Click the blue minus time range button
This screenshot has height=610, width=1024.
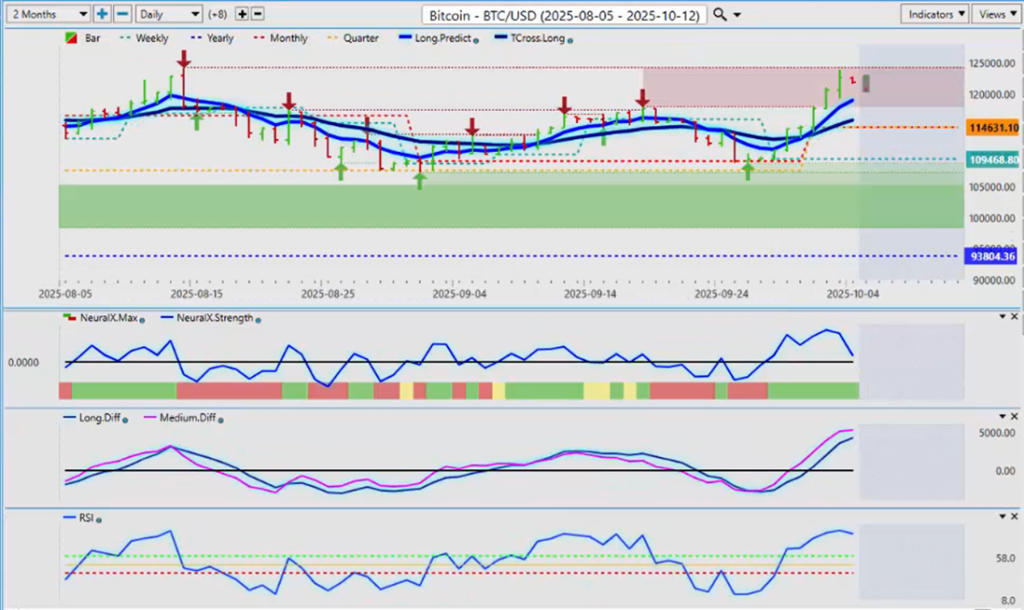tap(121, 14)
